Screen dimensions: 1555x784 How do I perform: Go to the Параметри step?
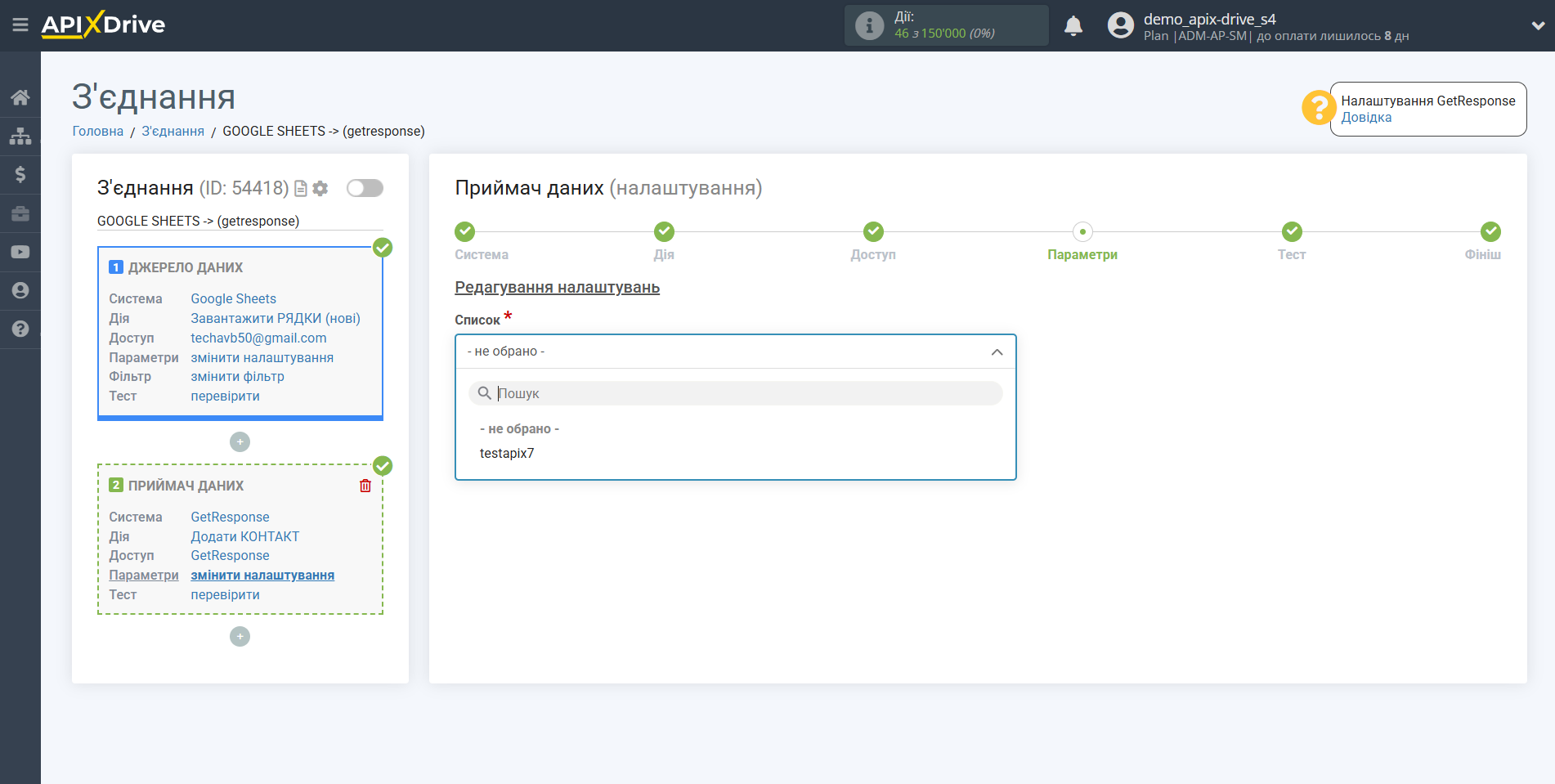point(1082,231)
